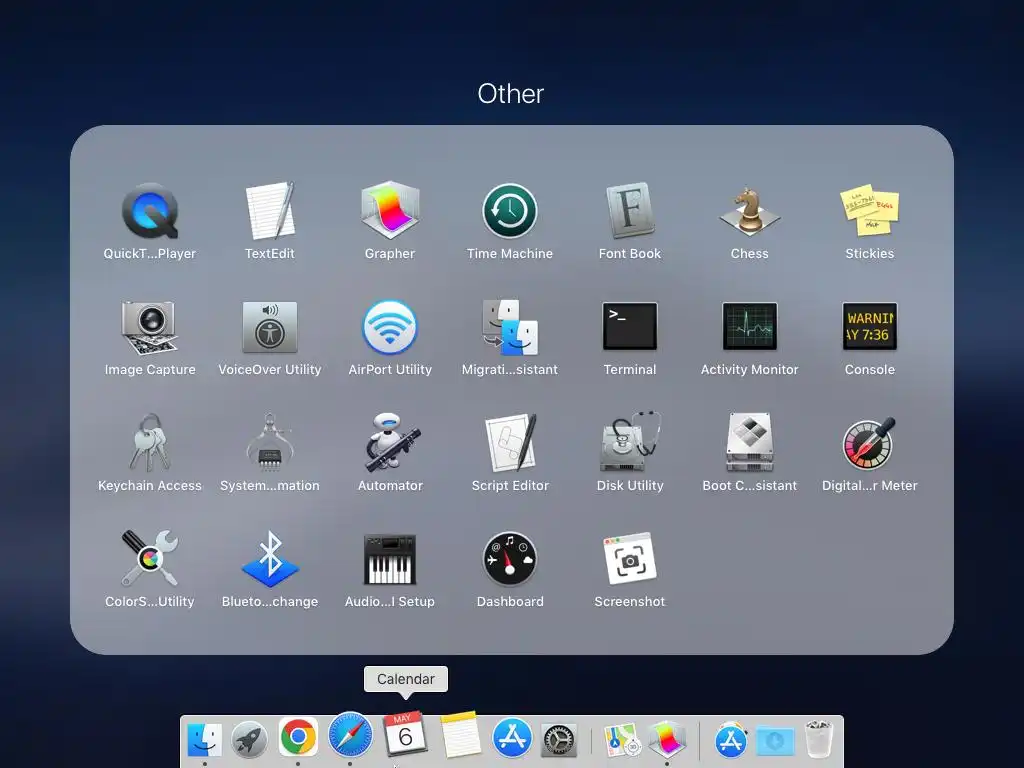1024x768 pixels.
Task: Switch to Grapher in the Dock
Action: (x=666, y=740)
